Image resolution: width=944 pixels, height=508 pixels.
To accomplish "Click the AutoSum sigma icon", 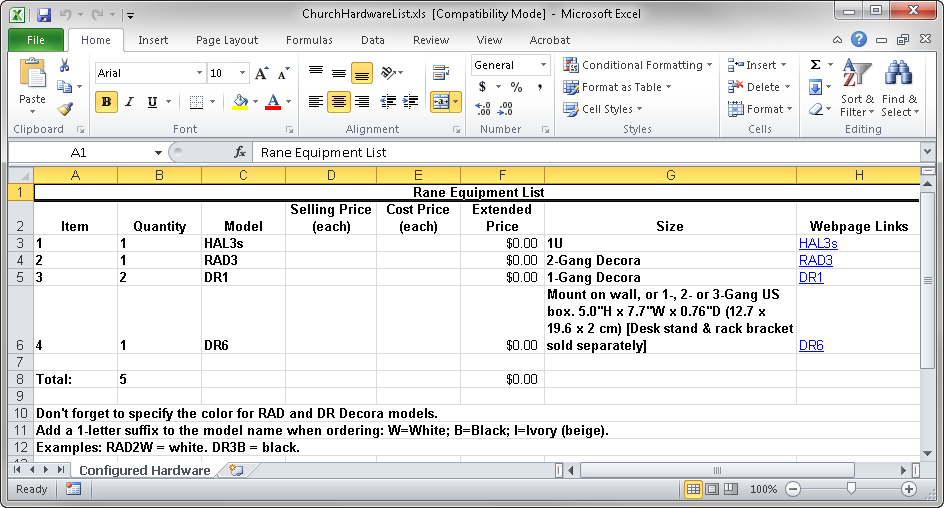I will coord(815,65).
